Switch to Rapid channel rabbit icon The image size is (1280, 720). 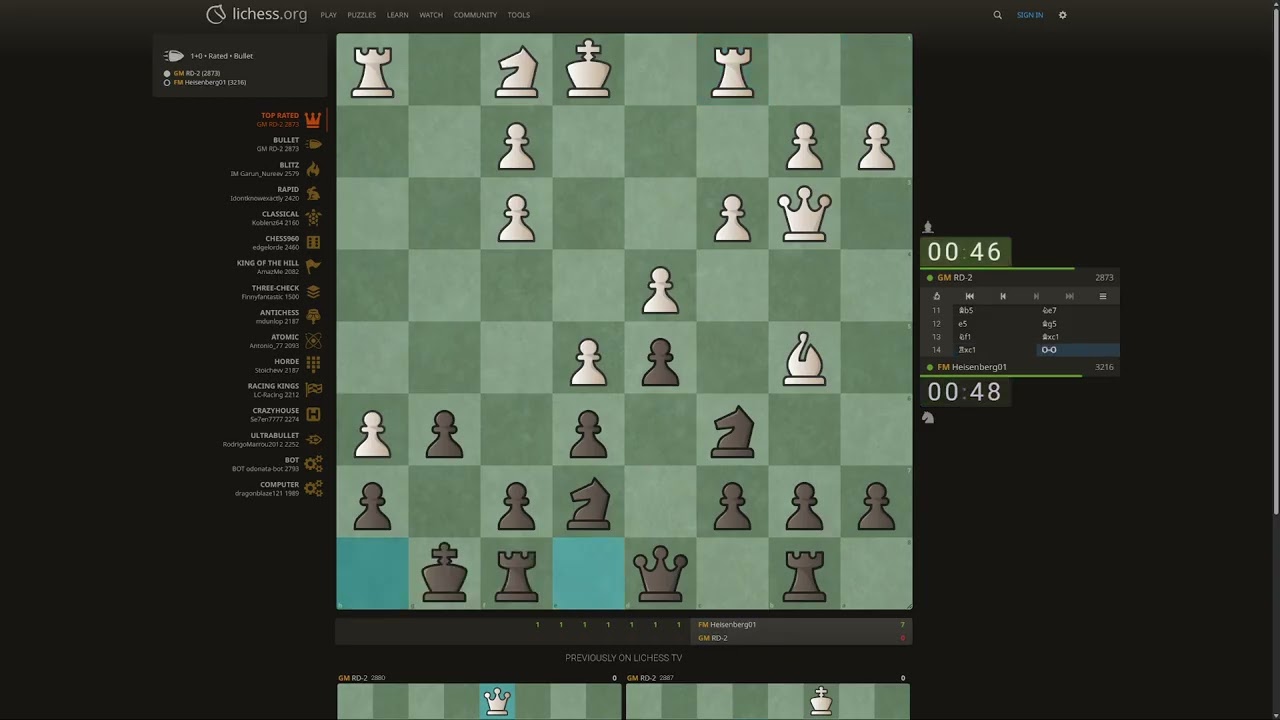[313, 193]
